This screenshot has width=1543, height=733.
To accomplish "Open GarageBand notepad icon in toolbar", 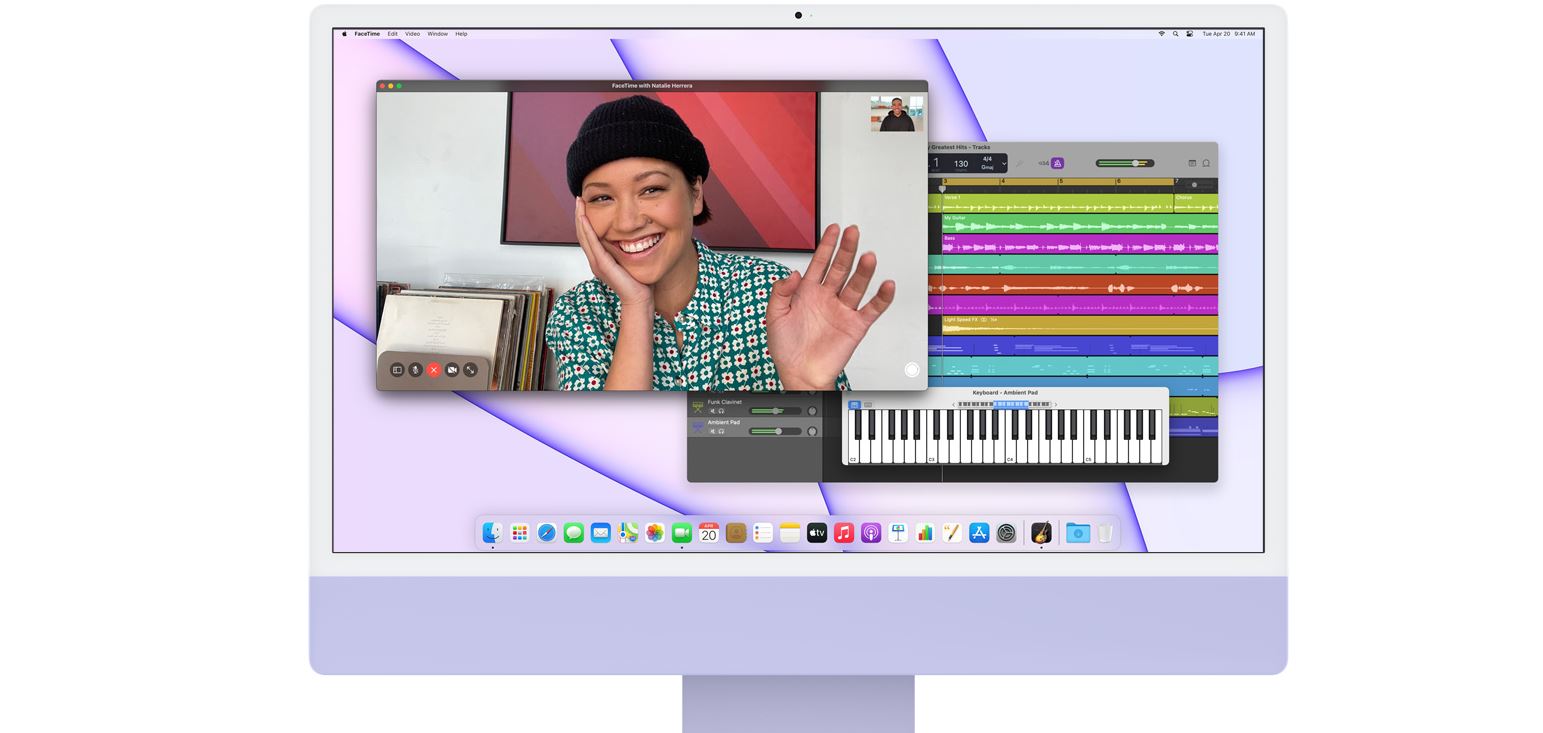I will coord(1192,163).
